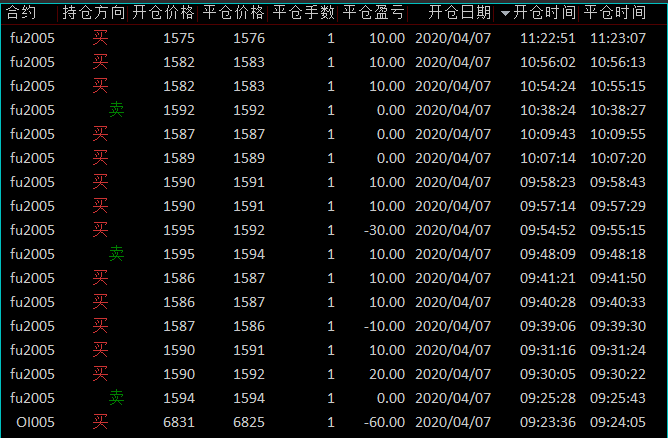Sort by the 持仓方向 column header
The width and height of the screenshot is (668, 438).
pyautogui.click(x=93, y=13)
